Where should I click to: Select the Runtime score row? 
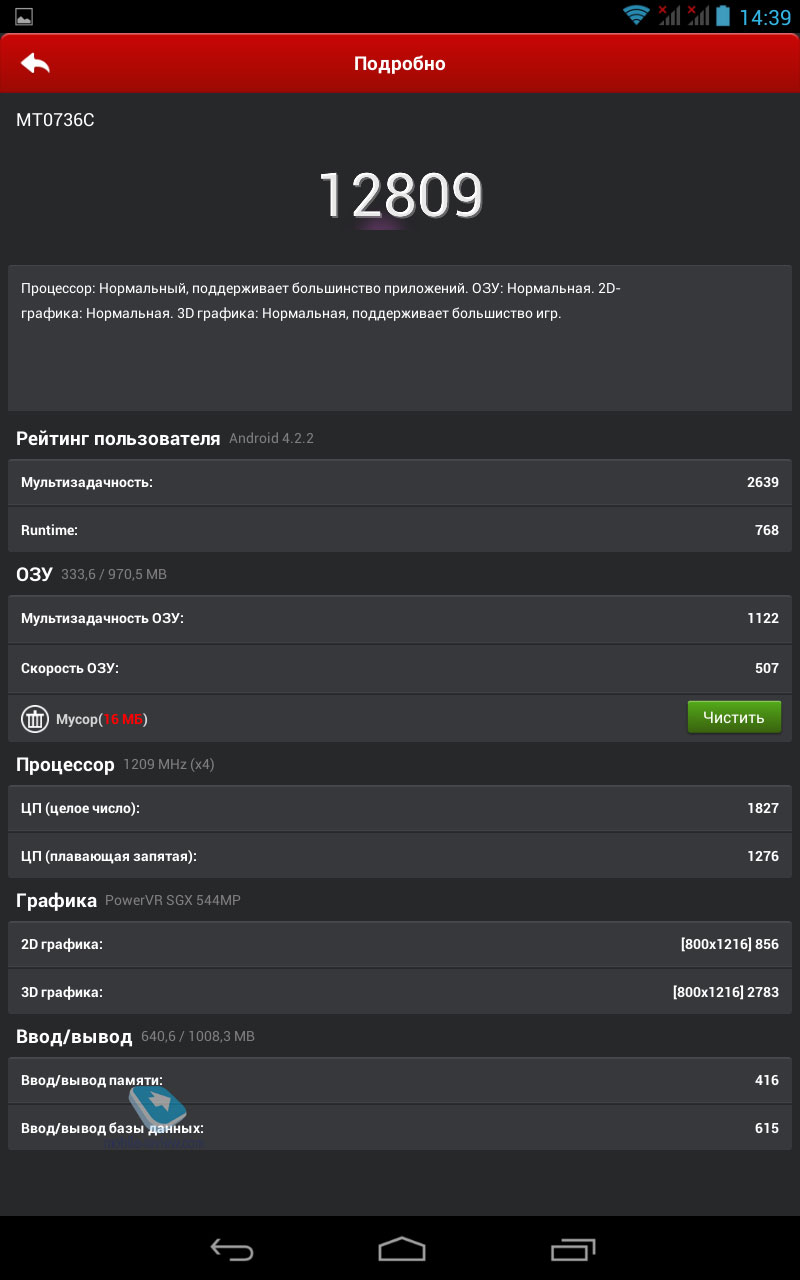pyautogui.click(x=400, y=530)
